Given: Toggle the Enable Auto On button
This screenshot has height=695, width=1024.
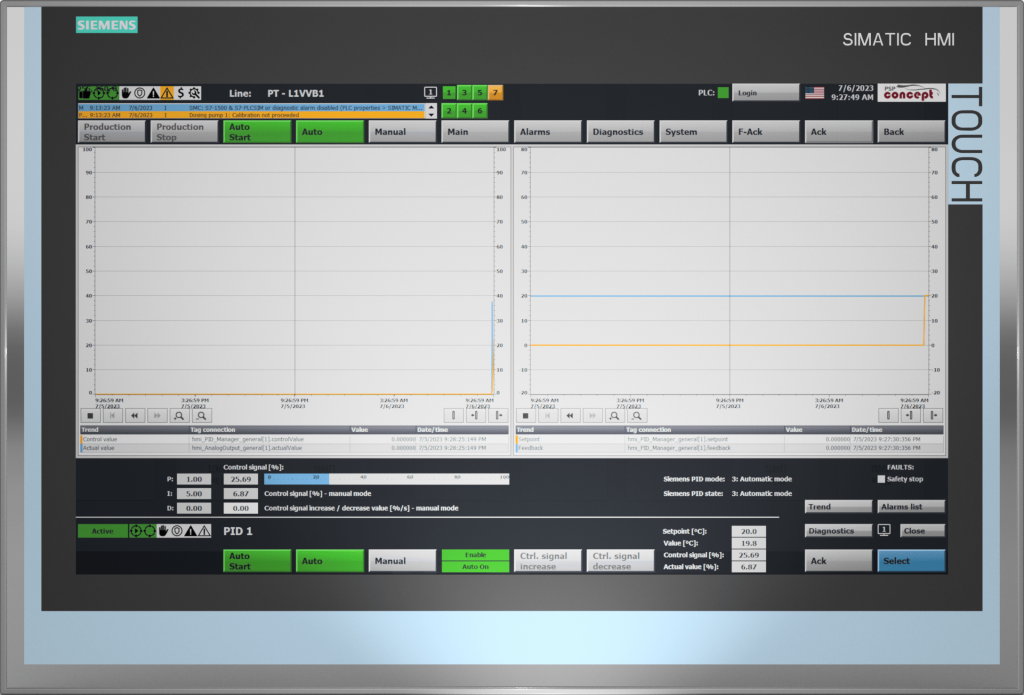Looking at the screenshot, I should (475, 560).
